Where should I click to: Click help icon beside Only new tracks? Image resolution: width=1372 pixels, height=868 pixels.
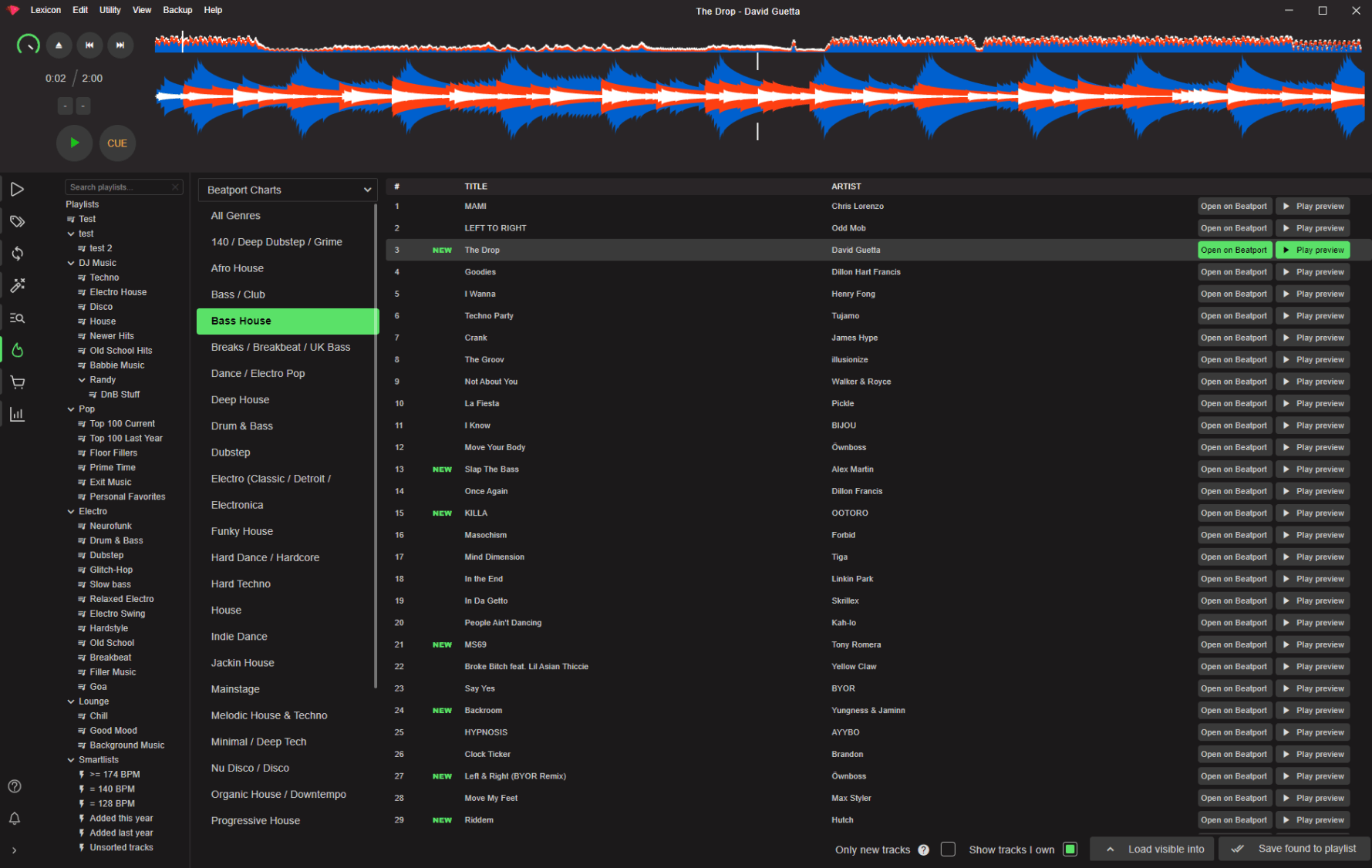click(923, 849)
